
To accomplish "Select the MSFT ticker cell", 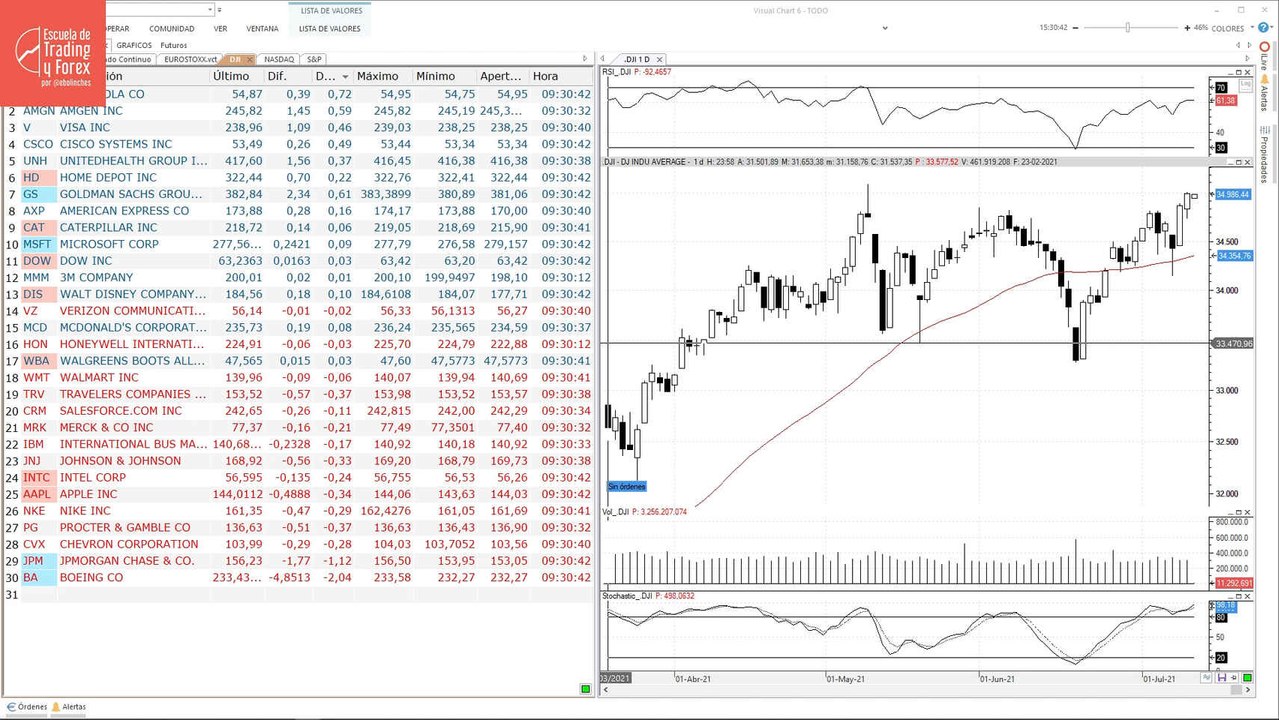I will tap(38, 244).
